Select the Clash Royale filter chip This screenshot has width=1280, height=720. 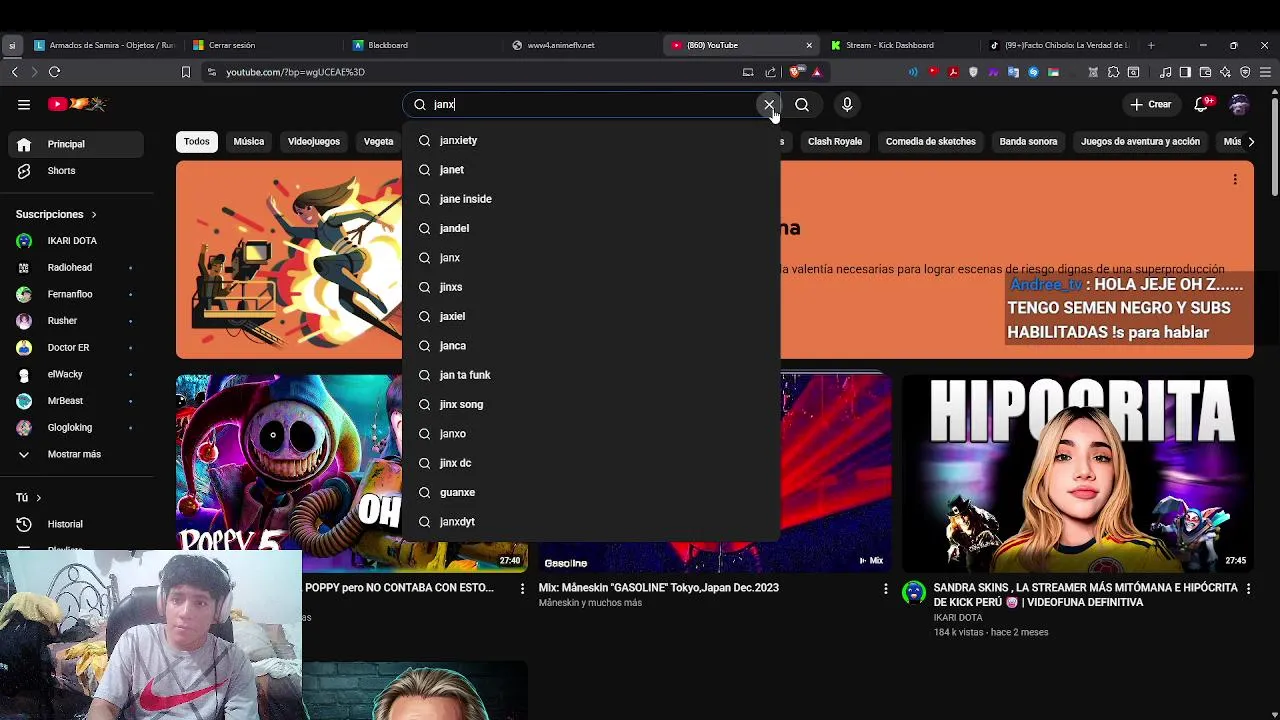[835, 141]
